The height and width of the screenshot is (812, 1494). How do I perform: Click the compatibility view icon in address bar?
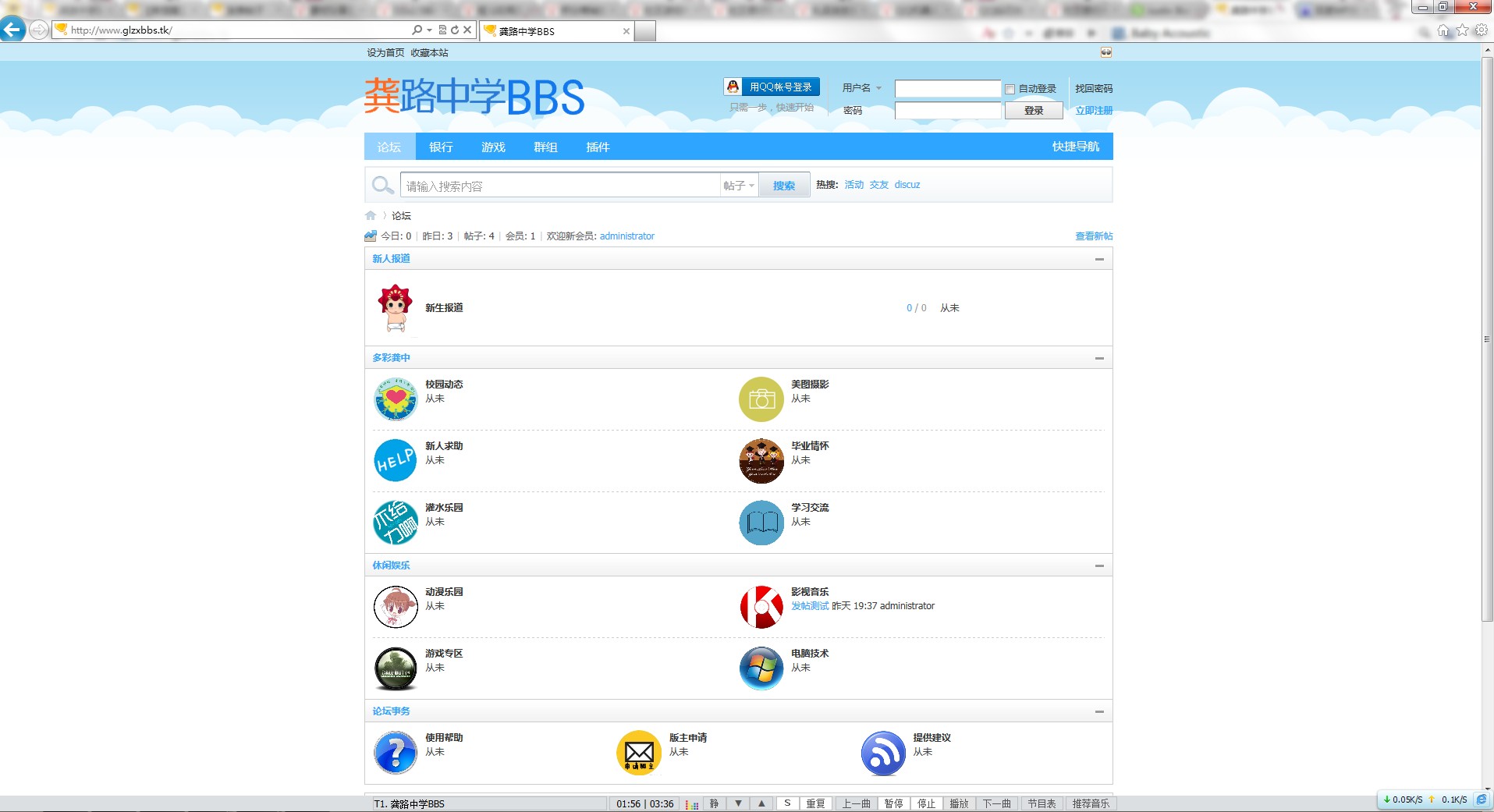[x=442, y=30]
